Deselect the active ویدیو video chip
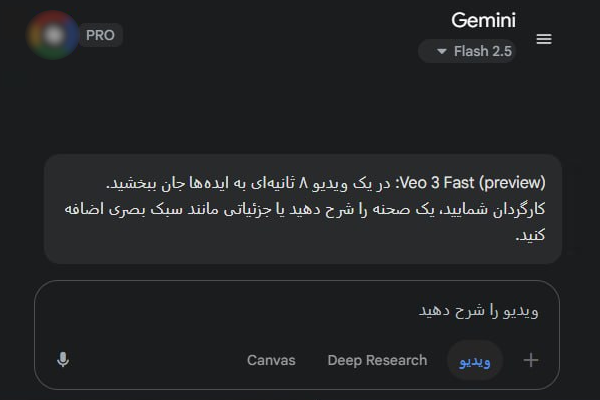The height and width of the screenshot is (400, 600). click(475, 360)
